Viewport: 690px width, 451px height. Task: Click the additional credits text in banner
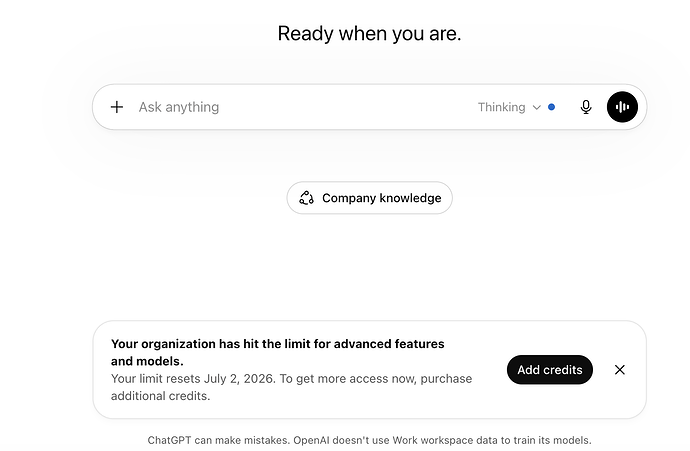160,396
